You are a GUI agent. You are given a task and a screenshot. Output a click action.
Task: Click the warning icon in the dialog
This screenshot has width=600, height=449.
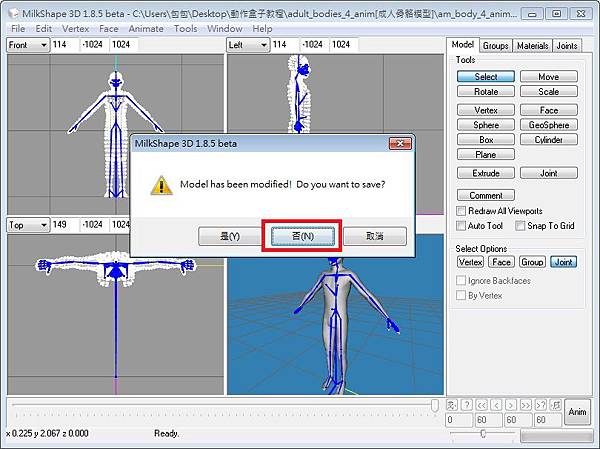pos(161,185)
